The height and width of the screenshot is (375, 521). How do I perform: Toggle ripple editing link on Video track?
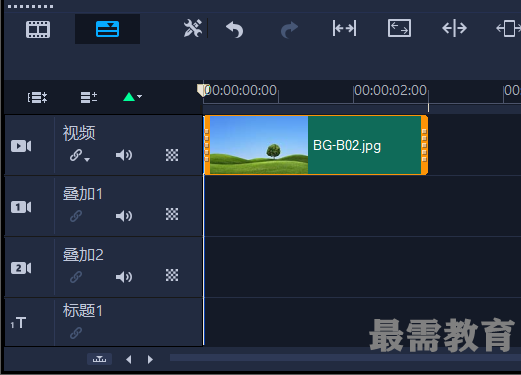point(76,155)
